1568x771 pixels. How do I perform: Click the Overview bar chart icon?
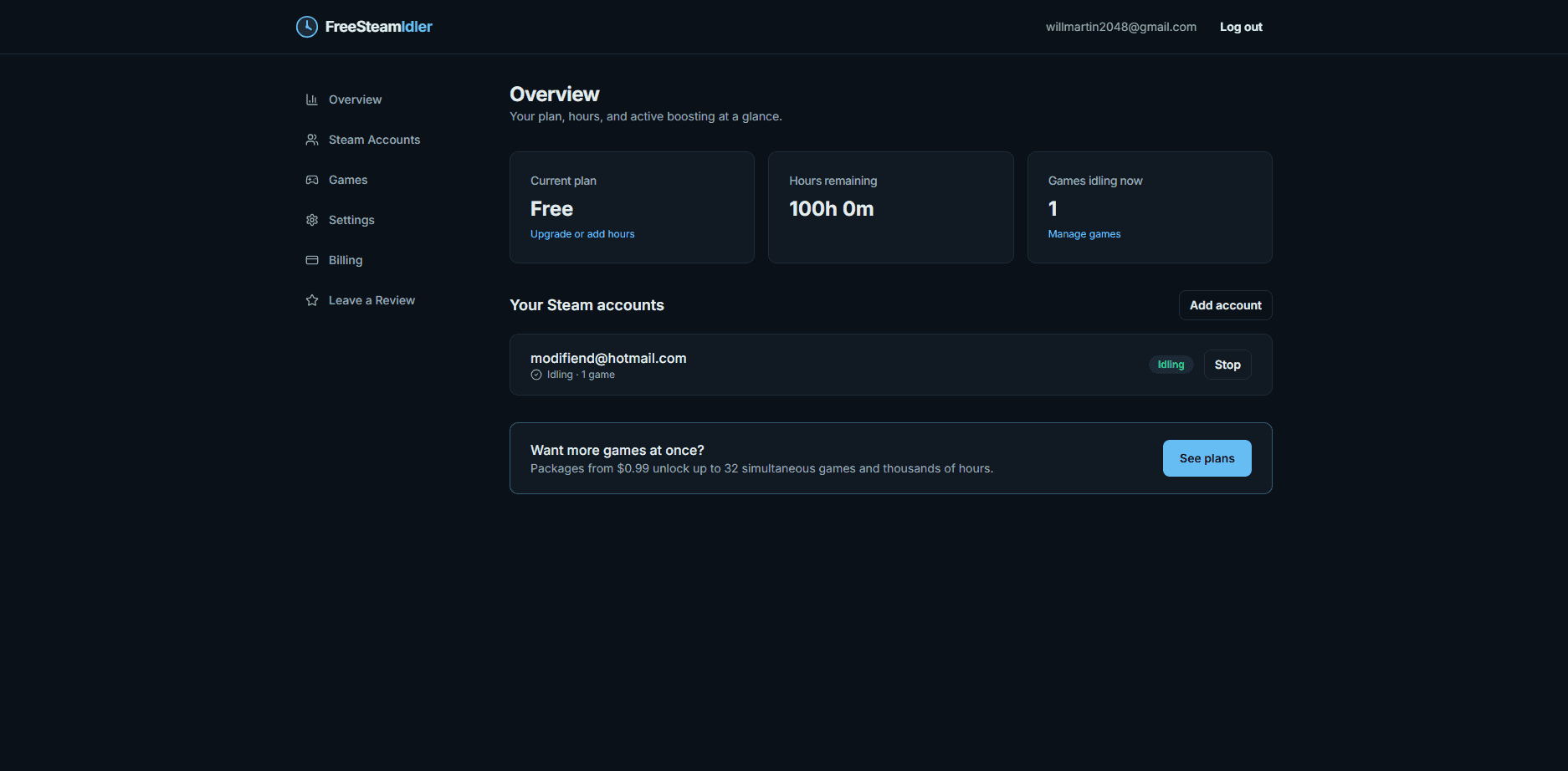pyautogui.click(x=312, y=100)
